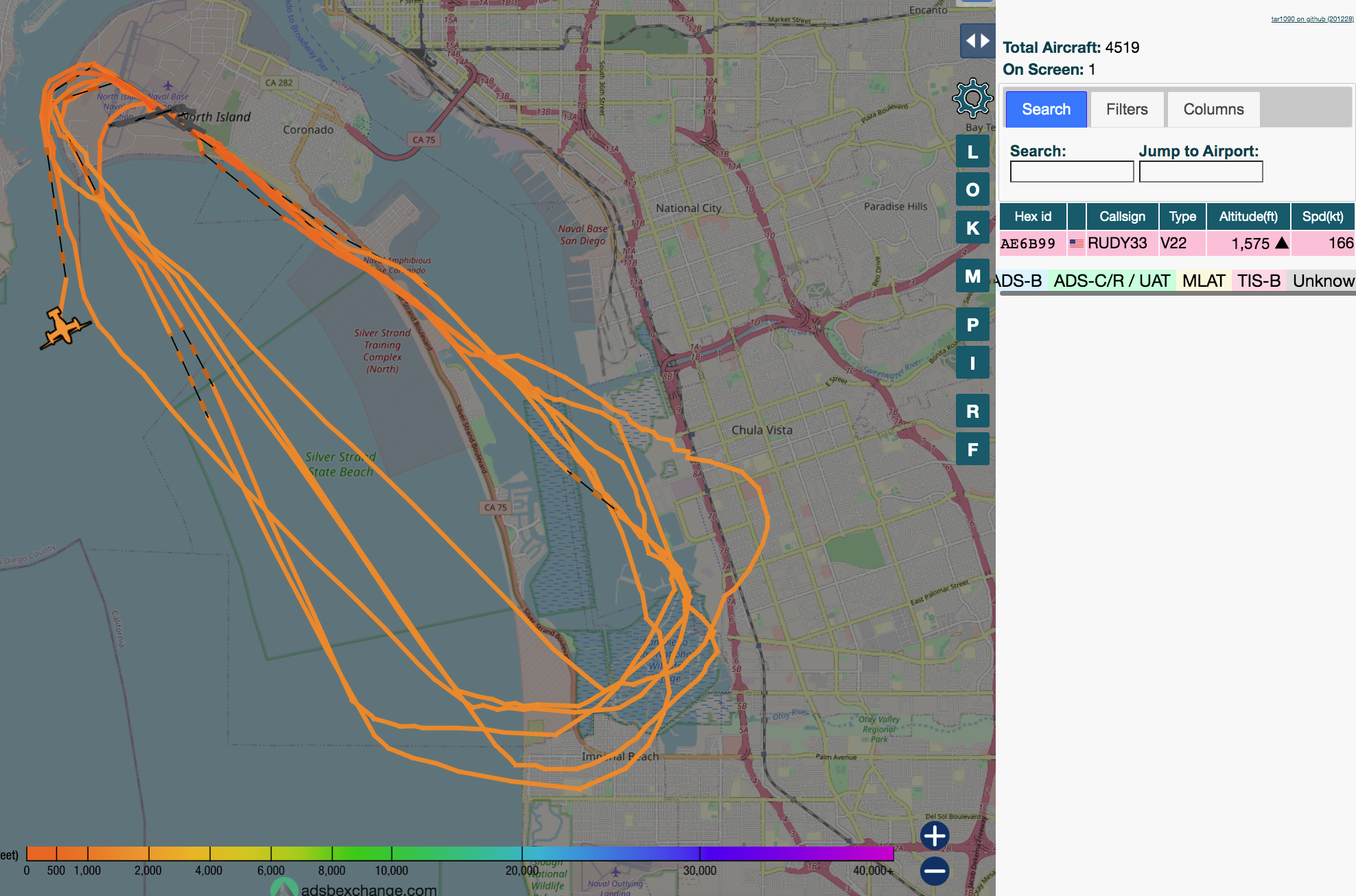Toggle the I map button
The image size is (1356, 896).
point(972,363)
